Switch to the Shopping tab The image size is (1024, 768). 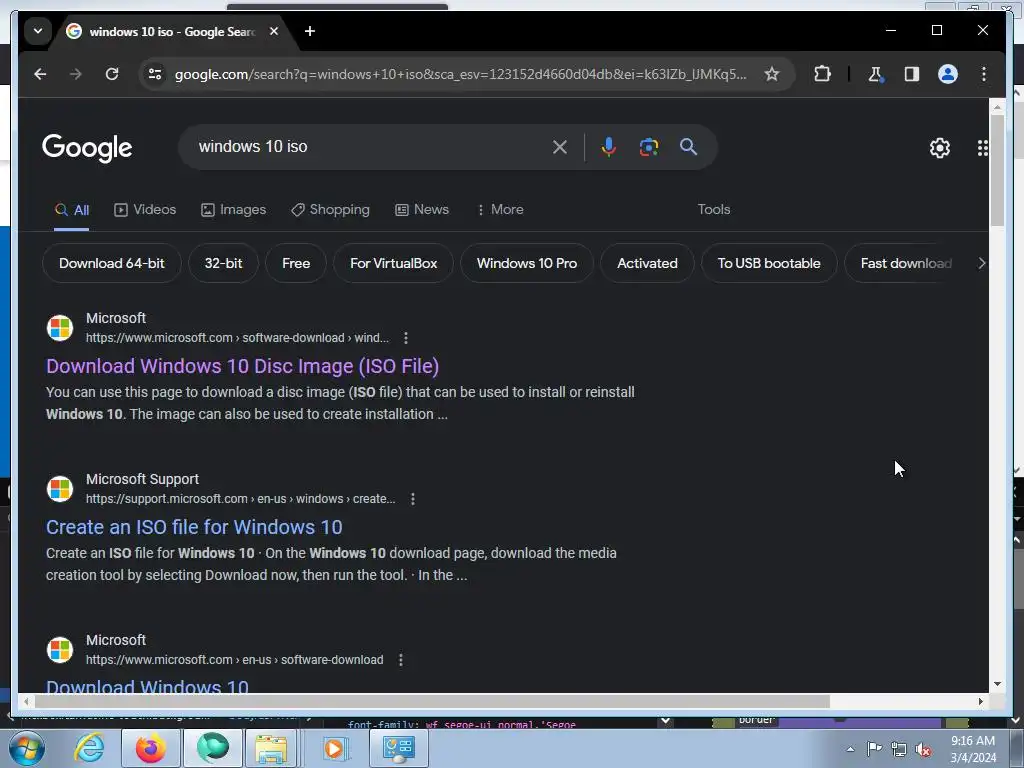point(330,210)
